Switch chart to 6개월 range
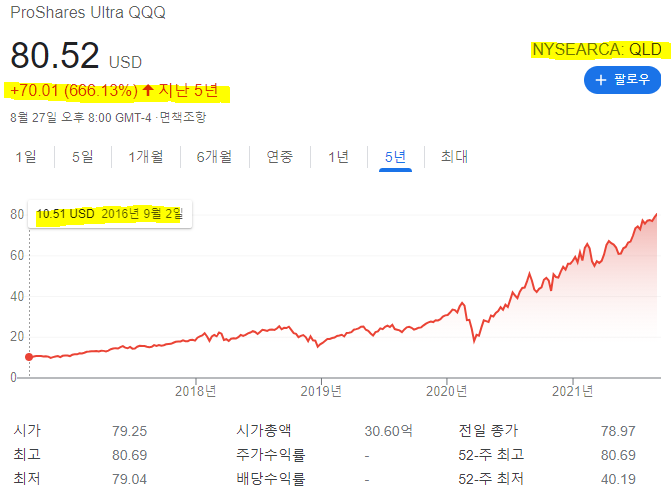Screen dimensions: 671x496 click(x=214, y=157)
